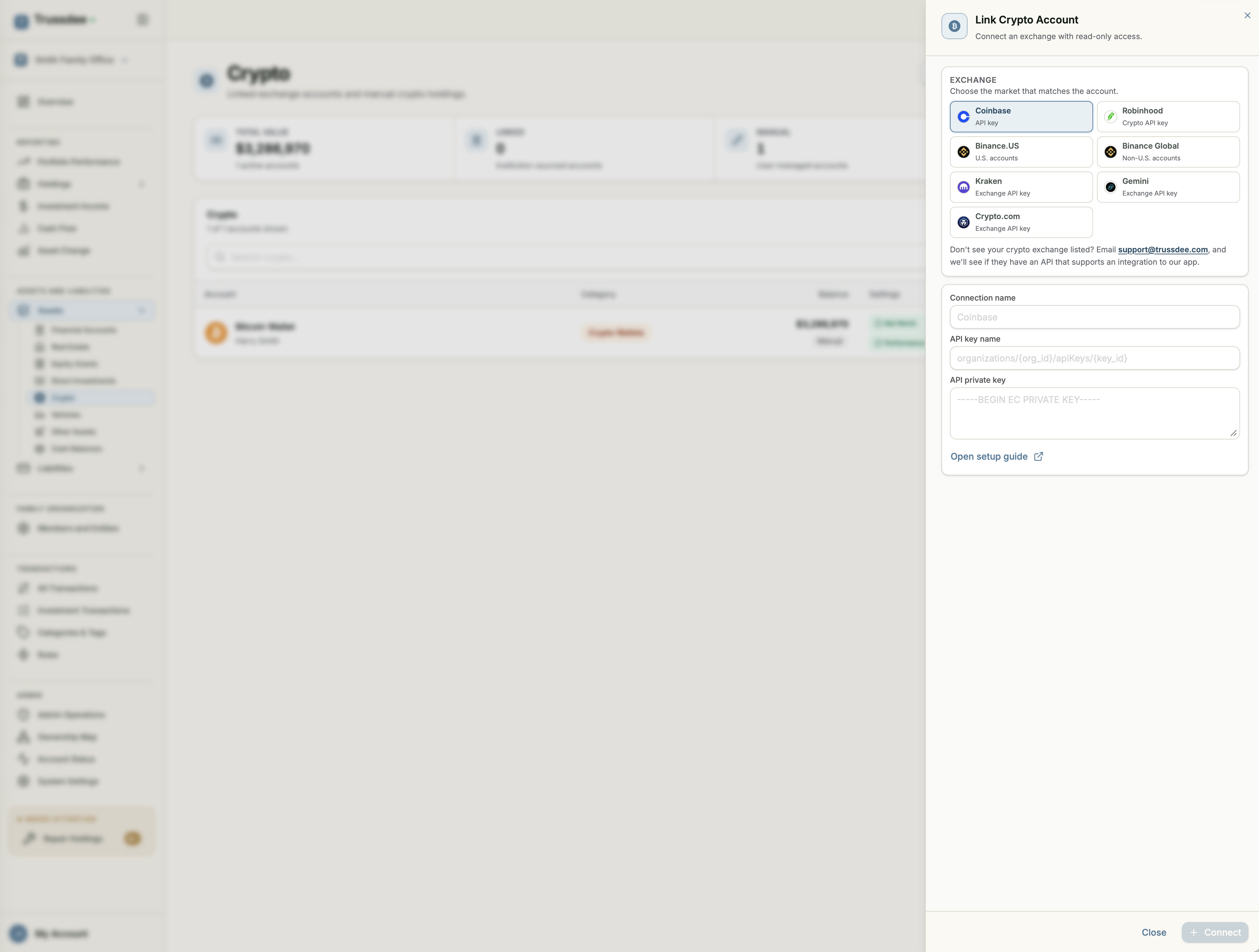Screen dimensions: 1259x952
Task: Close the Link Crypto Account panel with X
Action: [1247, 15]
